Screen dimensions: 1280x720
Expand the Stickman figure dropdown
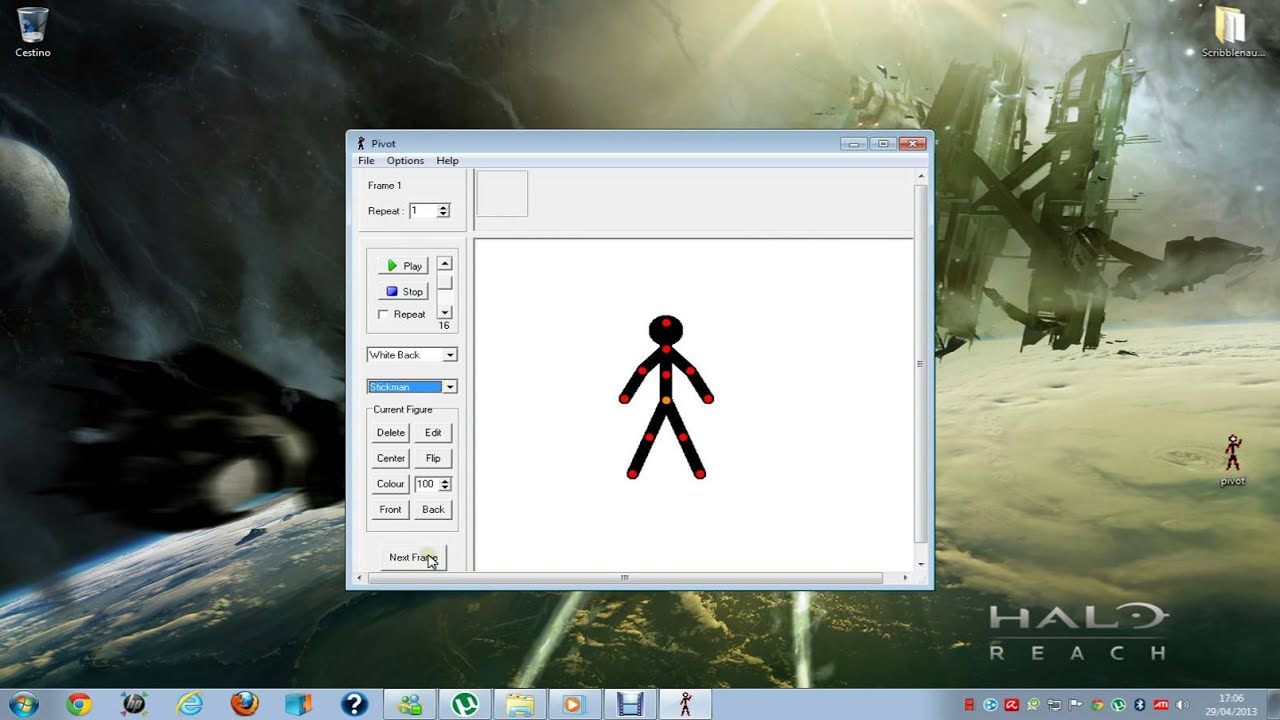coord(450,387)
